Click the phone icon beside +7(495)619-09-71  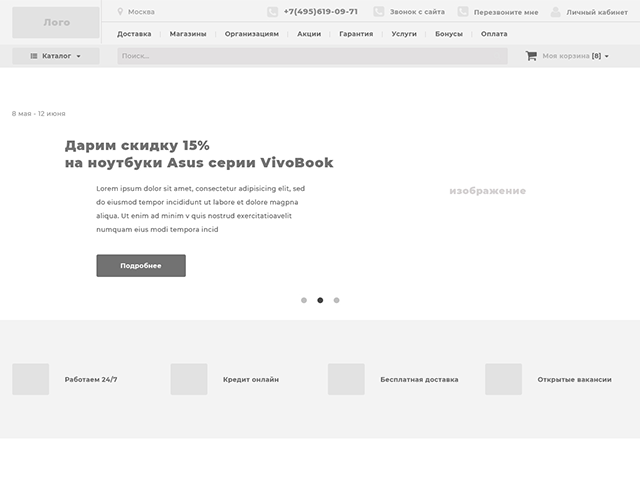pyautogui.click(x=272, y=12)
